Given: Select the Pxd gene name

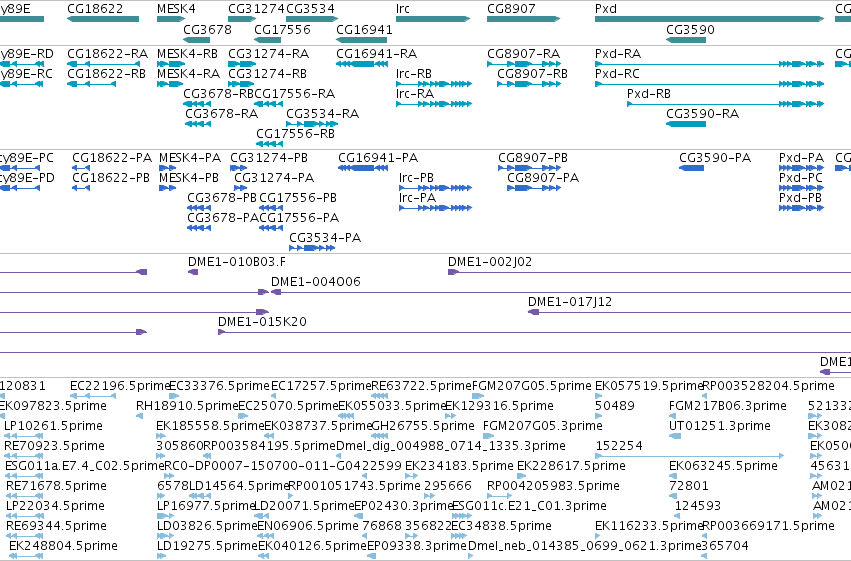Looking at the screenshot, I should tap(606, 9).
